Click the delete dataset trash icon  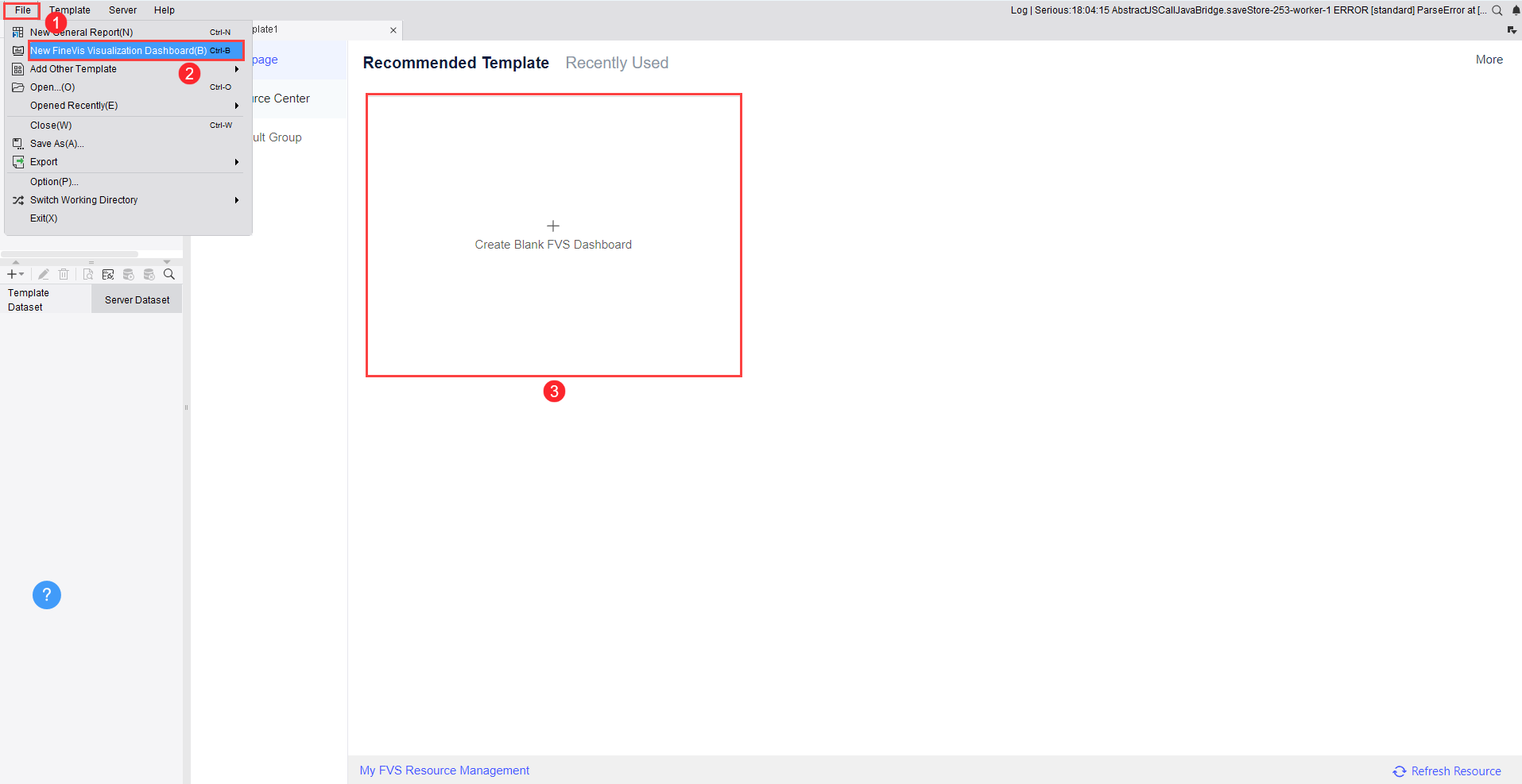tap(64, 274)
